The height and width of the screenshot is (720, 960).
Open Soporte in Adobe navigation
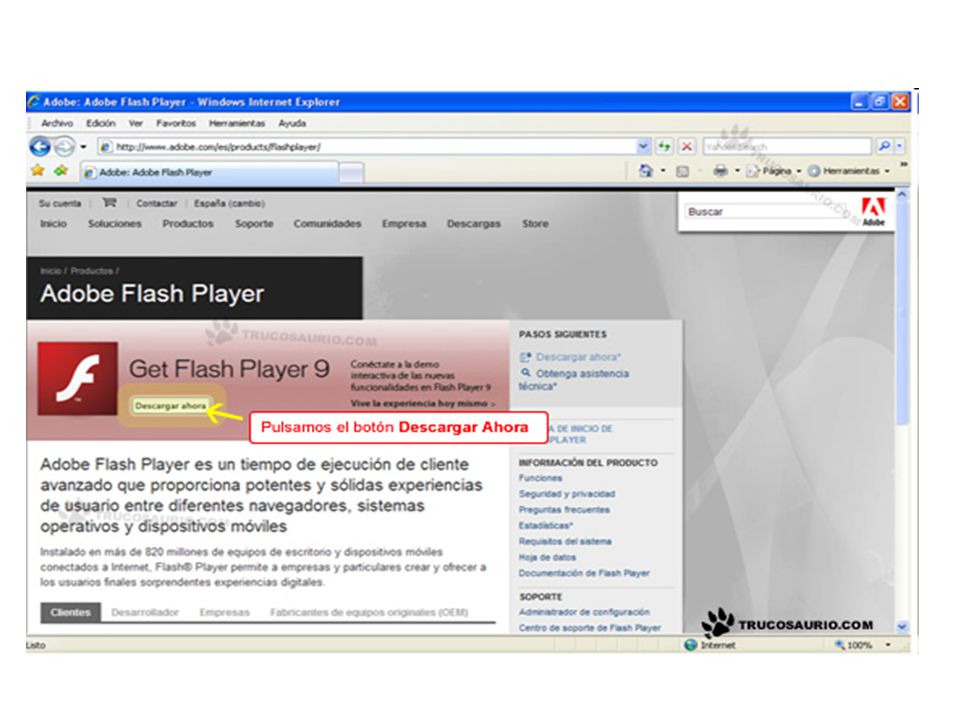(254, 223)
